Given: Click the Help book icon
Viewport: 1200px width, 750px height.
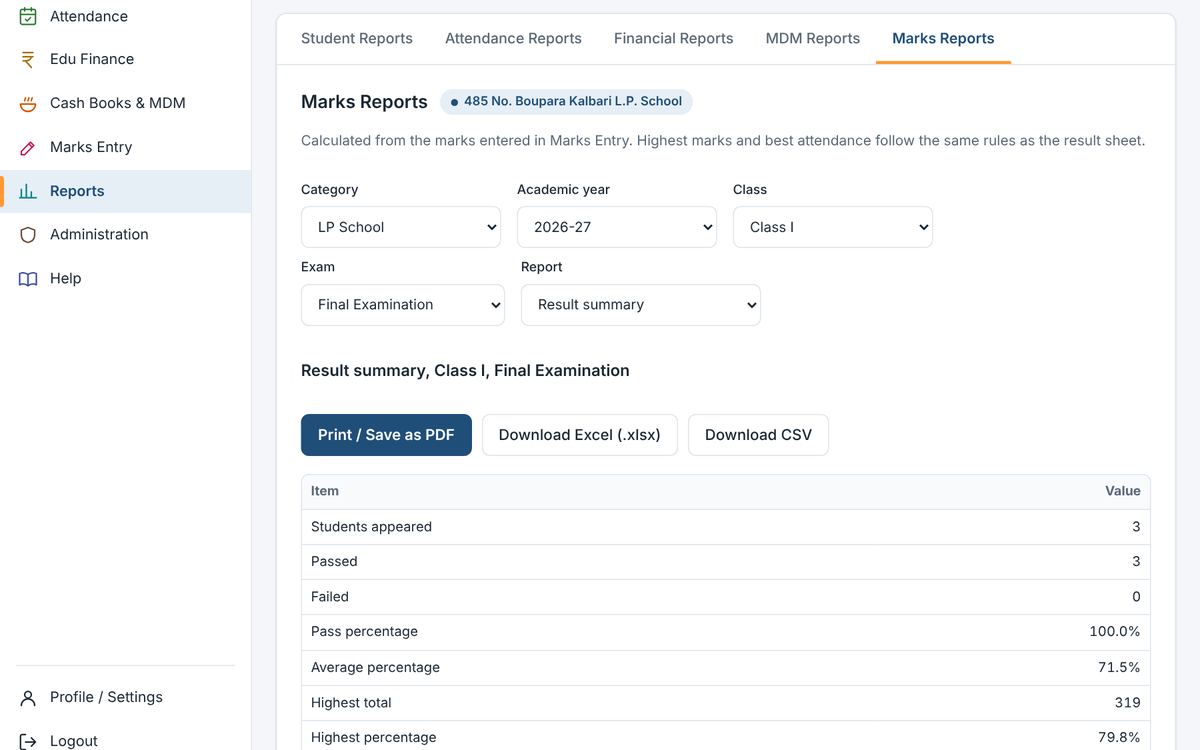Looking at the screenshot, I should 28,278.
